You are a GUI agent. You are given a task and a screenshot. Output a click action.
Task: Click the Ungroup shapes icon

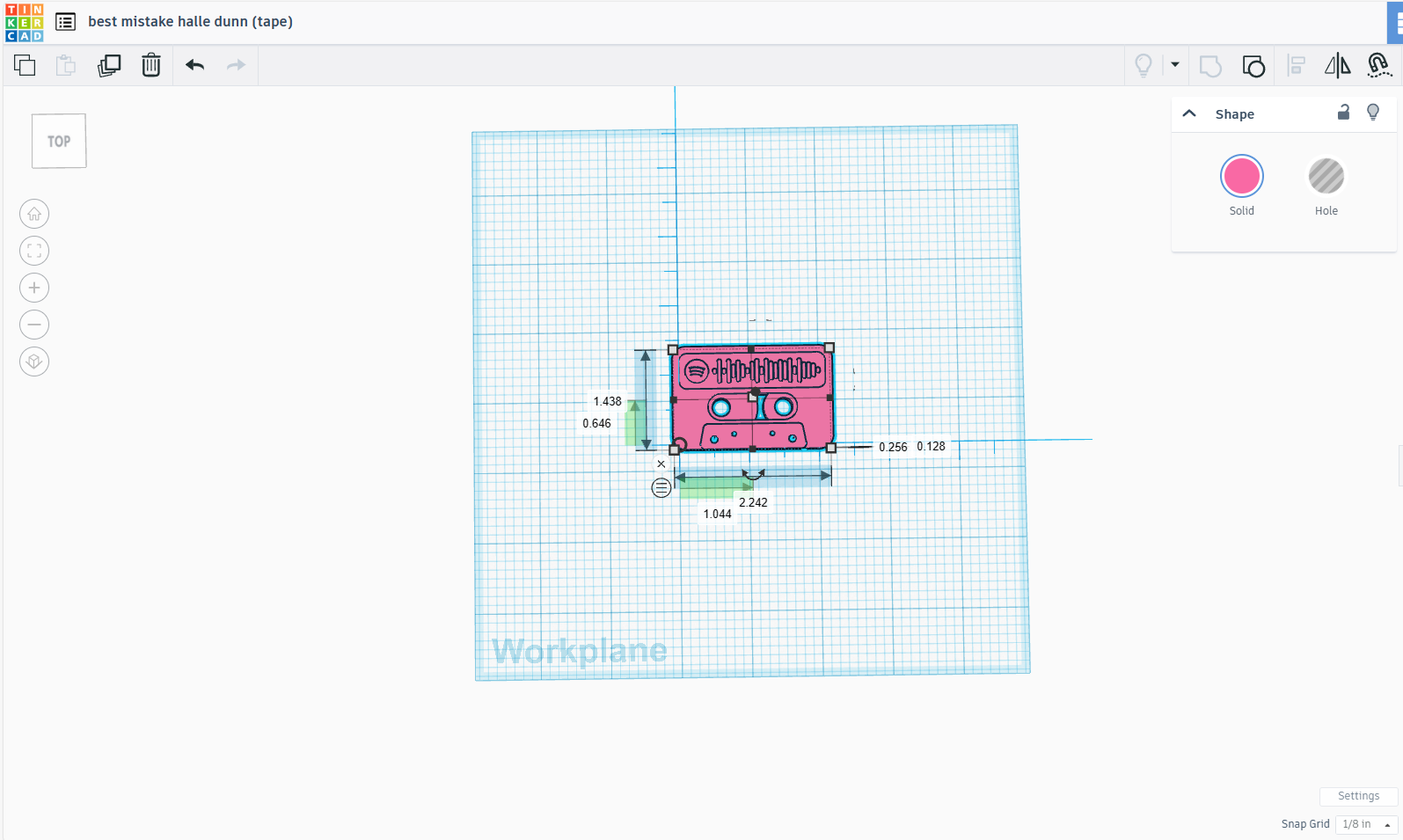point(1253,66)
